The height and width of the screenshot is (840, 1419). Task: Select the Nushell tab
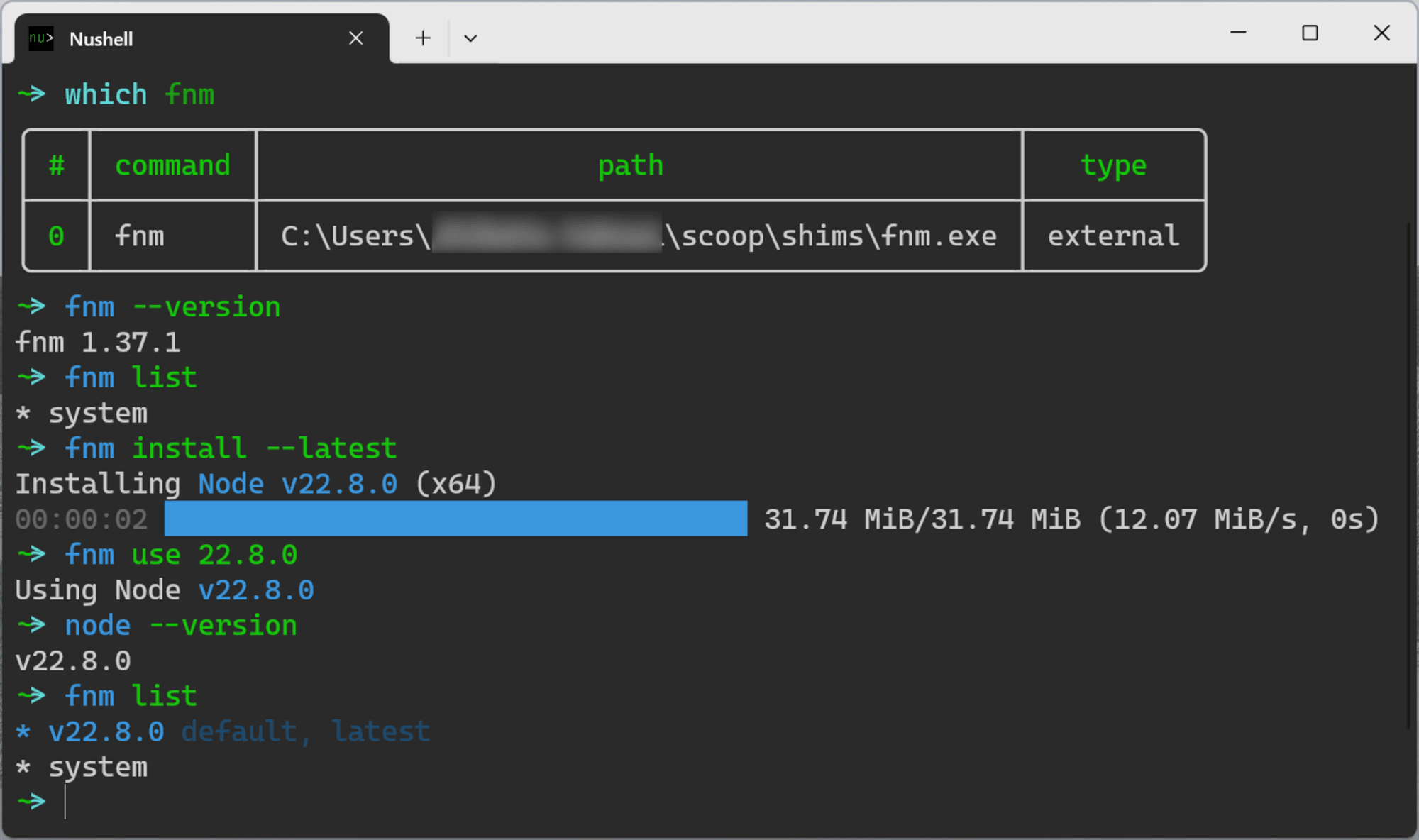201,38
